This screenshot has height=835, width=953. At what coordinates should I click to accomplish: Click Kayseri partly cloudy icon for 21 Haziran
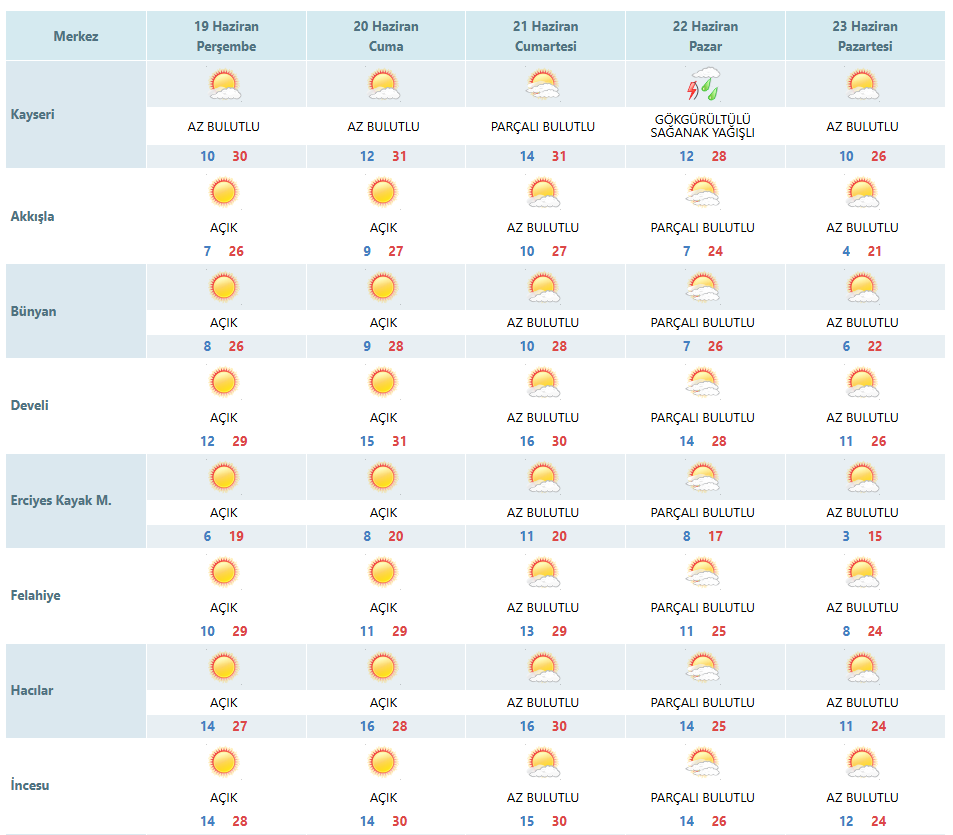click(x=543, y=84)
